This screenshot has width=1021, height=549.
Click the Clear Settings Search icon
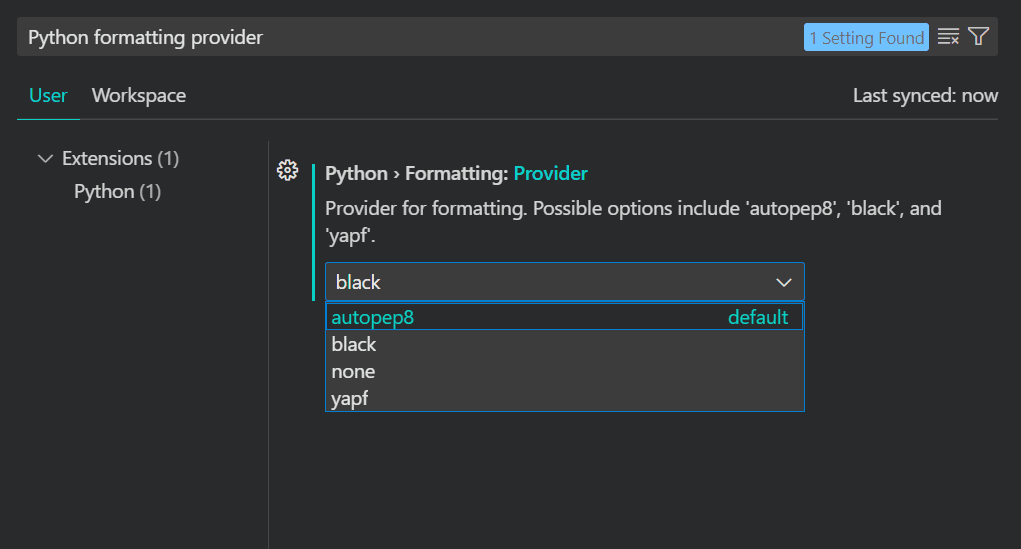948,37
